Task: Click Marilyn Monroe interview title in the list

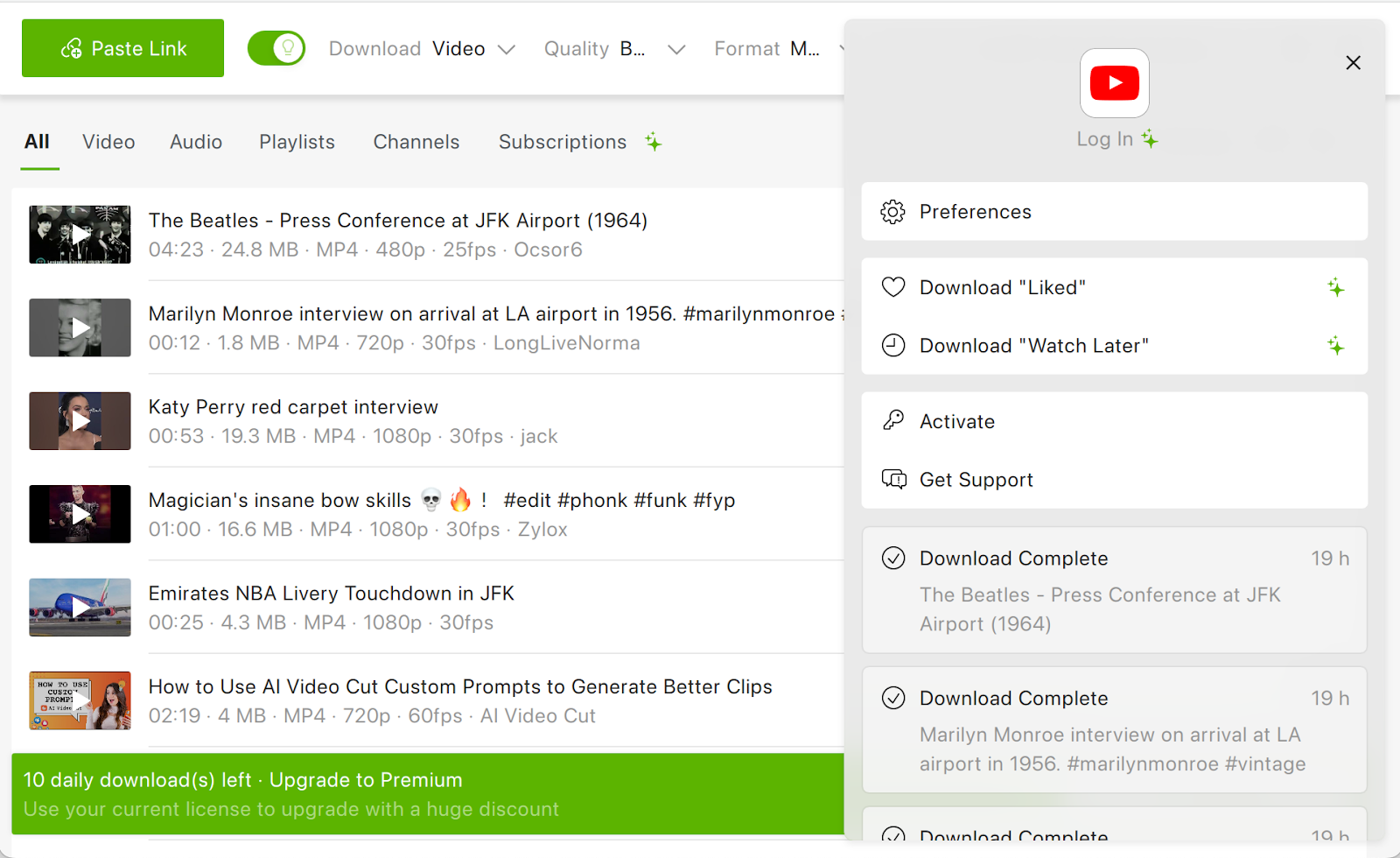Action: coord(496,313)
